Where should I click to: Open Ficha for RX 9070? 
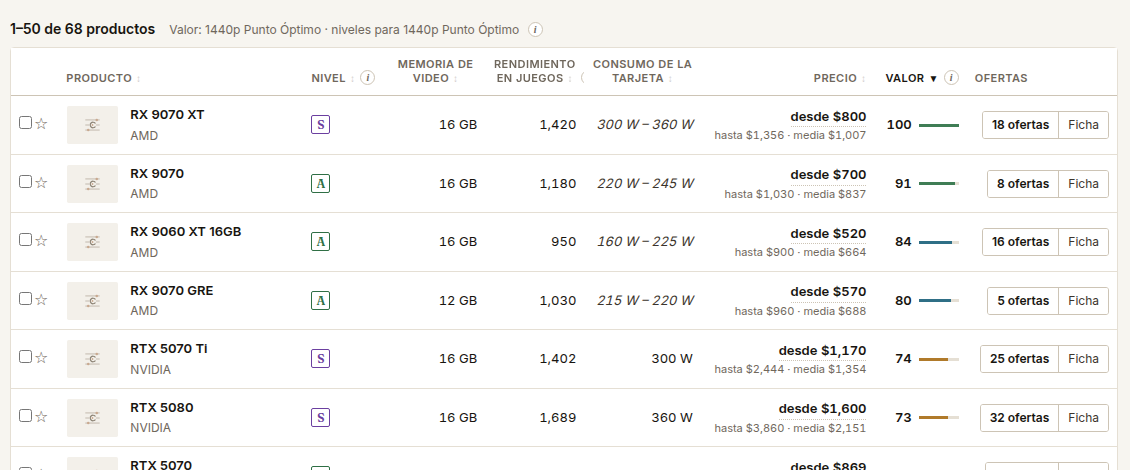click(1083, 184)
